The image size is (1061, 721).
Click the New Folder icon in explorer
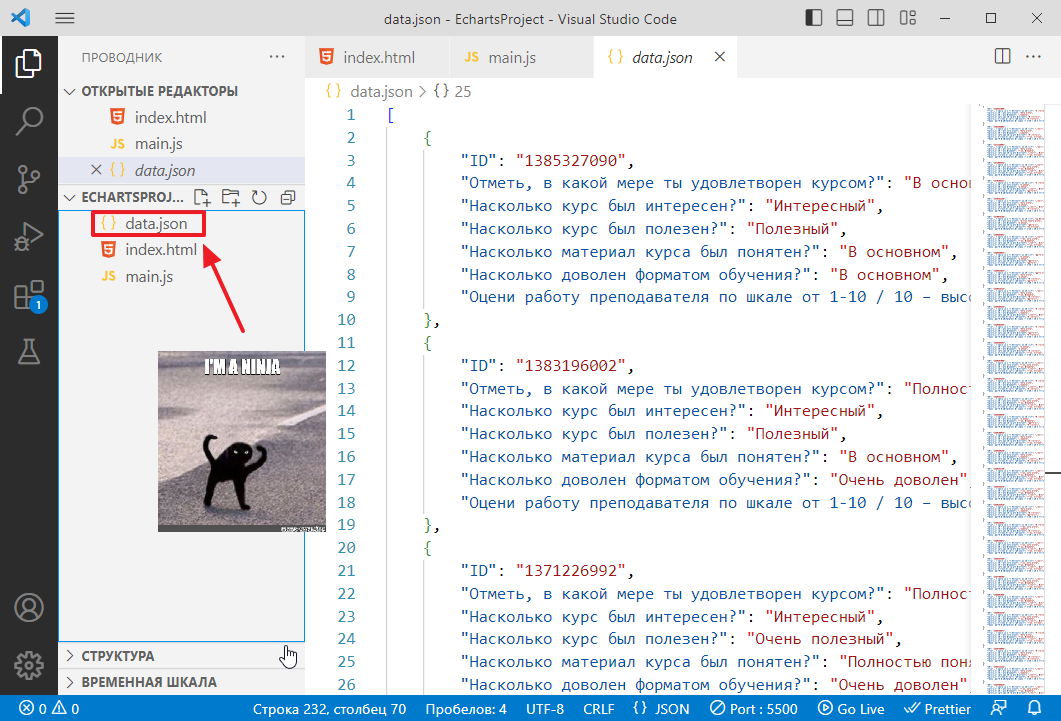[231, 197]
